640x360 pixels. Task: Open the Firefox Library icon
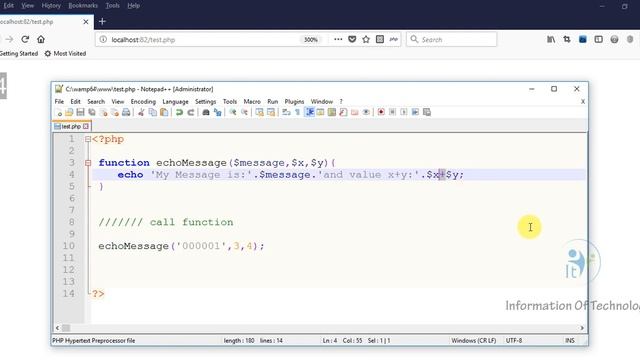(551, 39)
